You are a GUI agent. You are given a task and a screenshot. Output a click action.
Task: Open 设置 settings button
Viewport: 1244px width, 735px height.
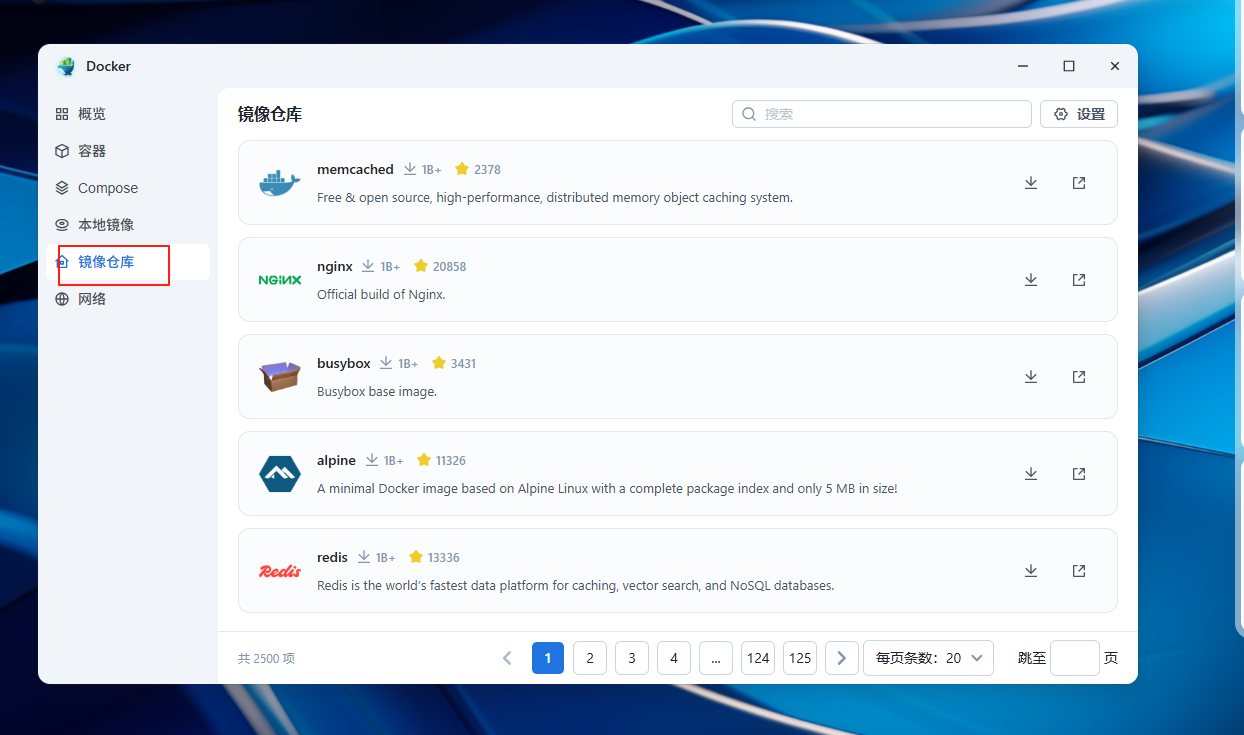[x=1079, y=114]
